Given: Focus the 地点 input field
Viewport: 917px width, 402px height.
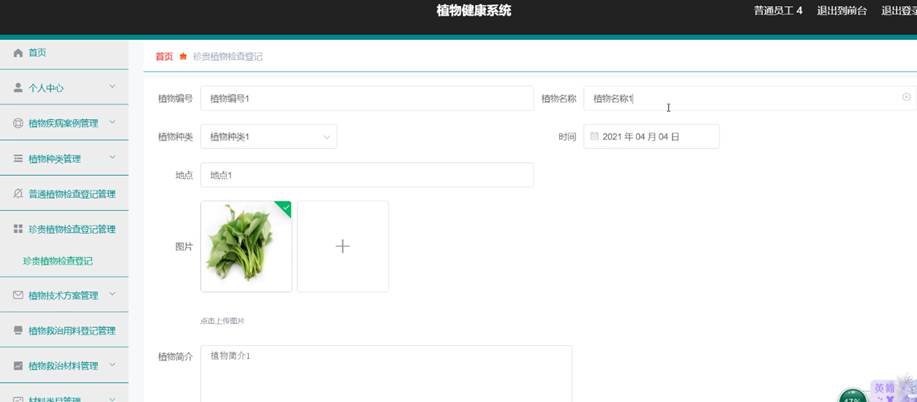Looking at the screenshot, I should 367,175.
